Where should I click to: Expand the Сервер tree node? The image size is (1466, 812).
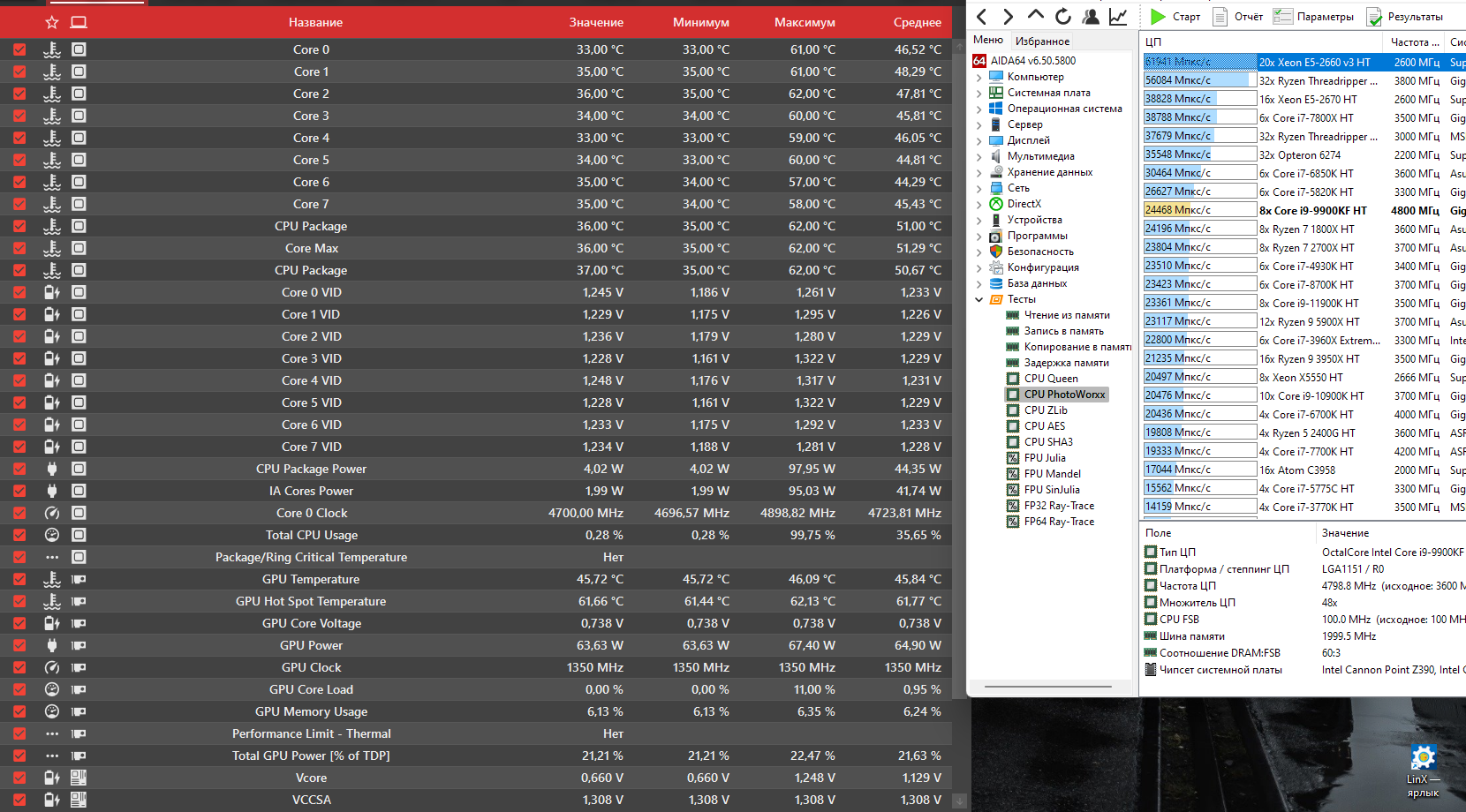(x=979, y=124)
